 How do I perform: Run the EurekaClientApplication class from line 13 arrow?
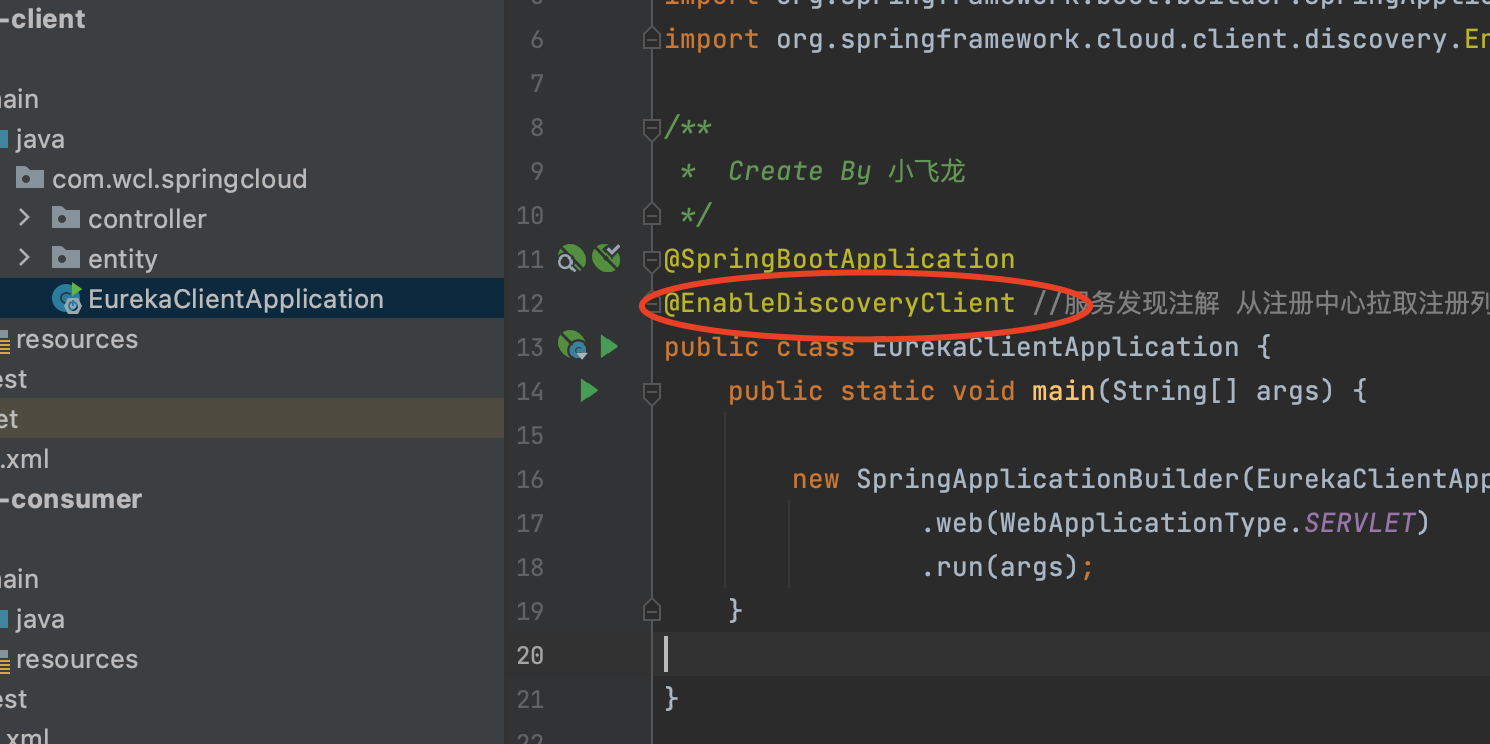pos(609,347)
